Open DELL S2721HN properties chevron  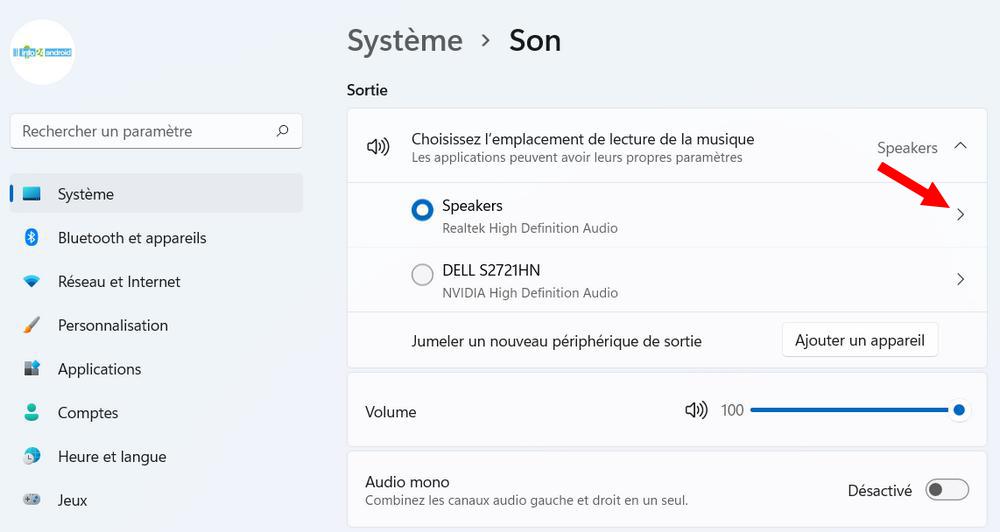960,279
